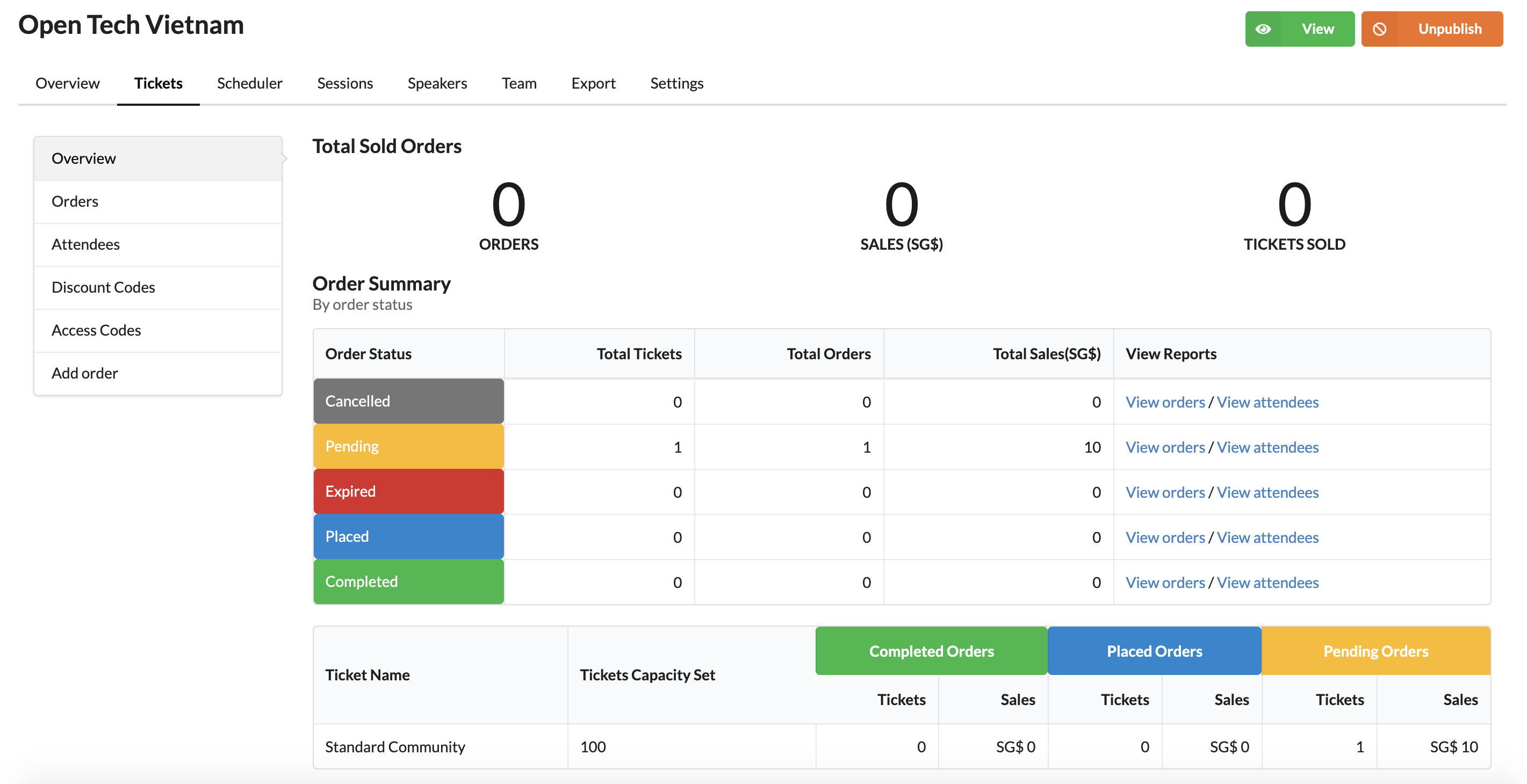The height and width of the screenshot is (784, 1527).
Task: Click the SG$ 10 pending sales value
Action: pos(1453,746)
